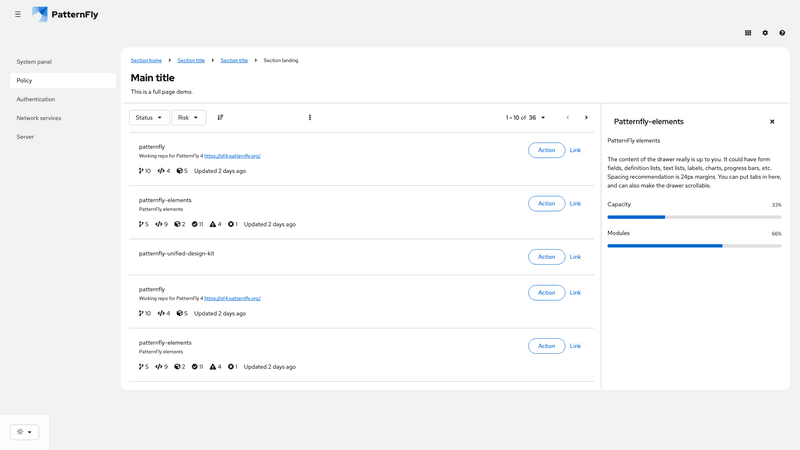Click branch icon in first patternfly-elements row

(x=141, y=224)
